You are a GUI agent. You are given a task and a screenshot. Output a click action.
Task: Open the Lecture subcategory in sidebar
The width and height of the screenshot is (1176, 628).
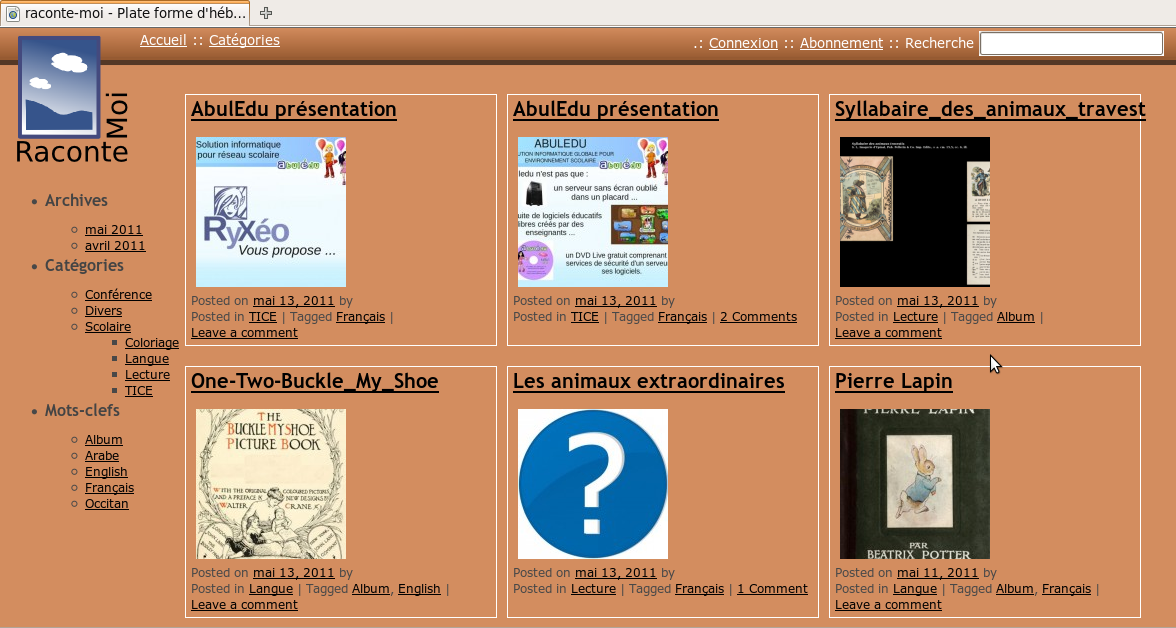tap(147, 374)
